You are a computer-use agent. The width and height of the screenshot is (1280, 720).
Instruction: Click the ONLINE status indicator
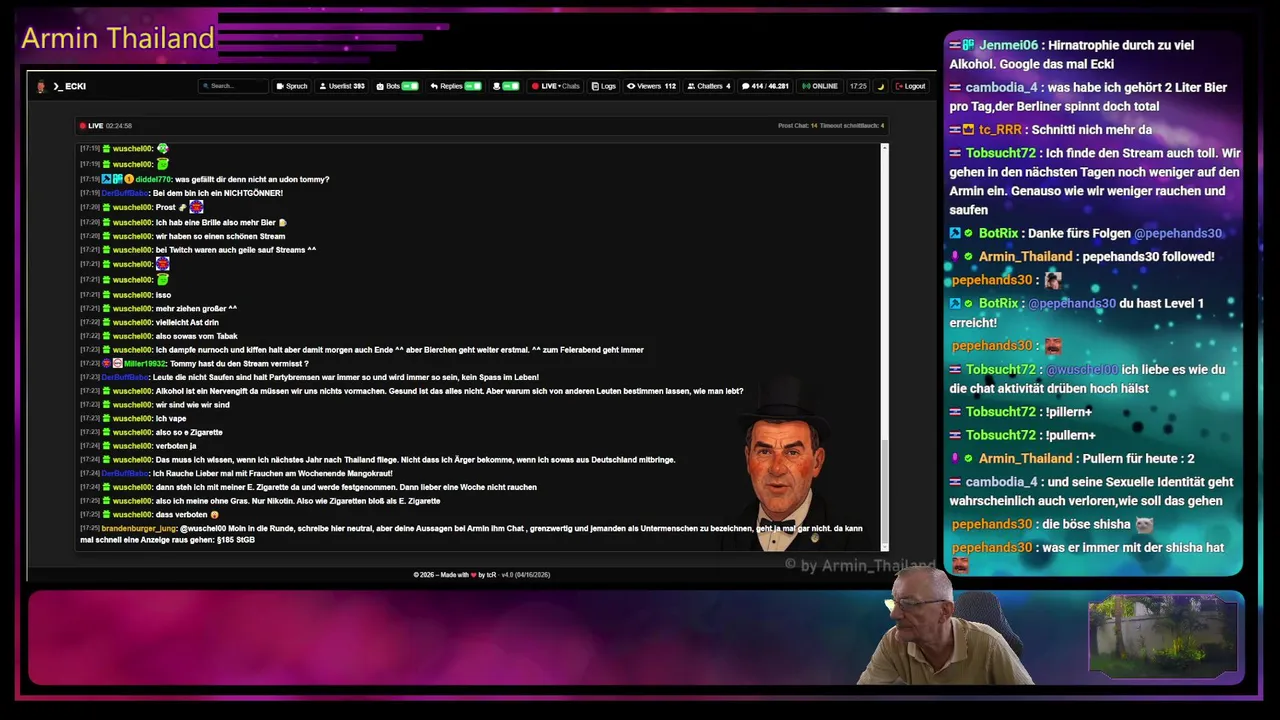point(820,86)
